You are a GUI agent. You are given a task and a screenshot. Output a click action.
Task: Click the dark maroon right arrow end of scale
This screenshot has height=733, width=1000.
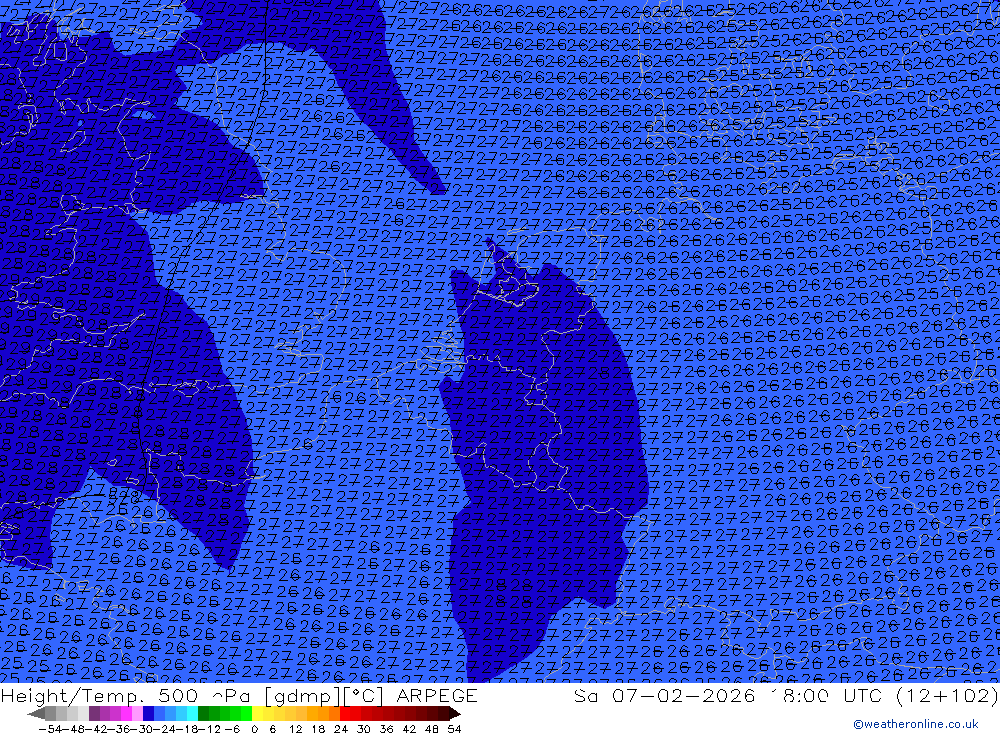455,714
